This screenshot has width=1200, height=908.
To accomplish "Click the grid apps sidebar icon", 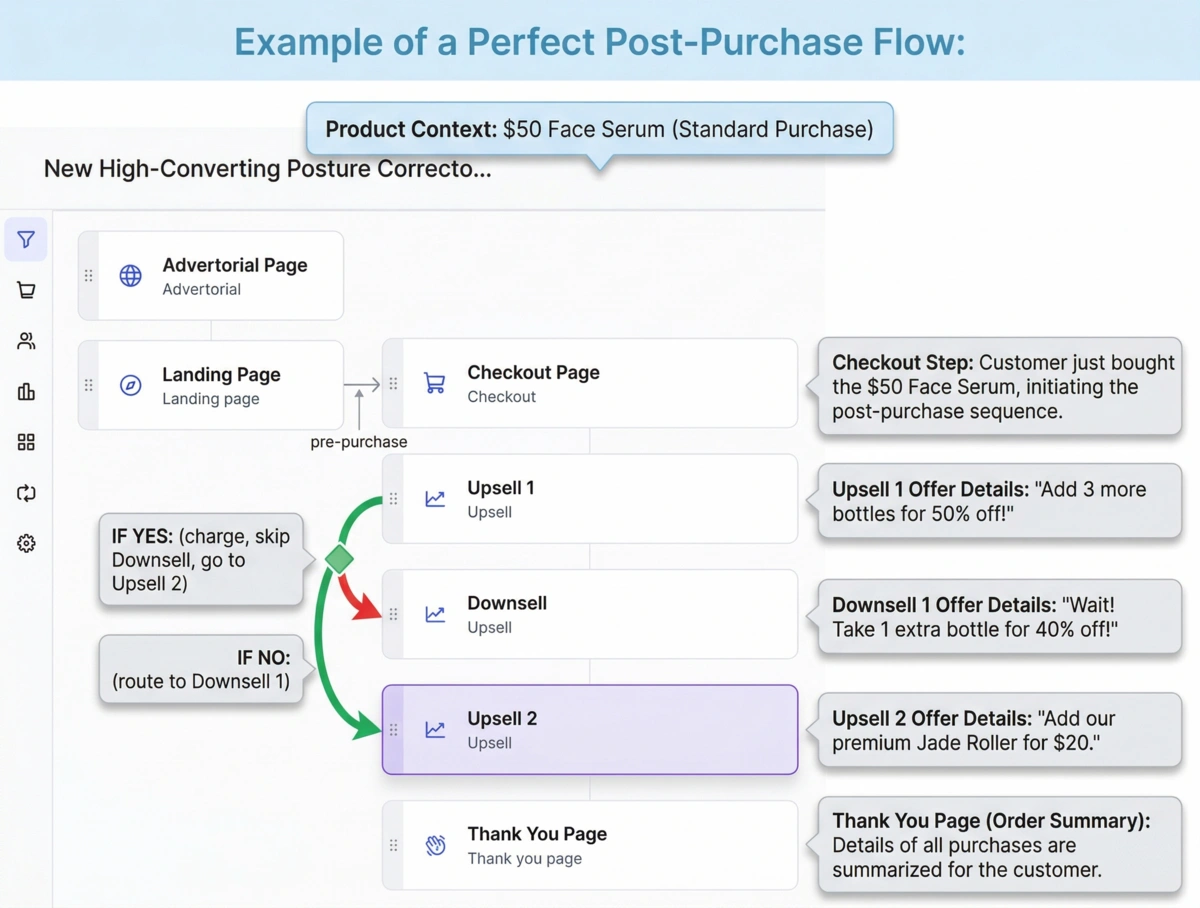I will tap(26, 443).
